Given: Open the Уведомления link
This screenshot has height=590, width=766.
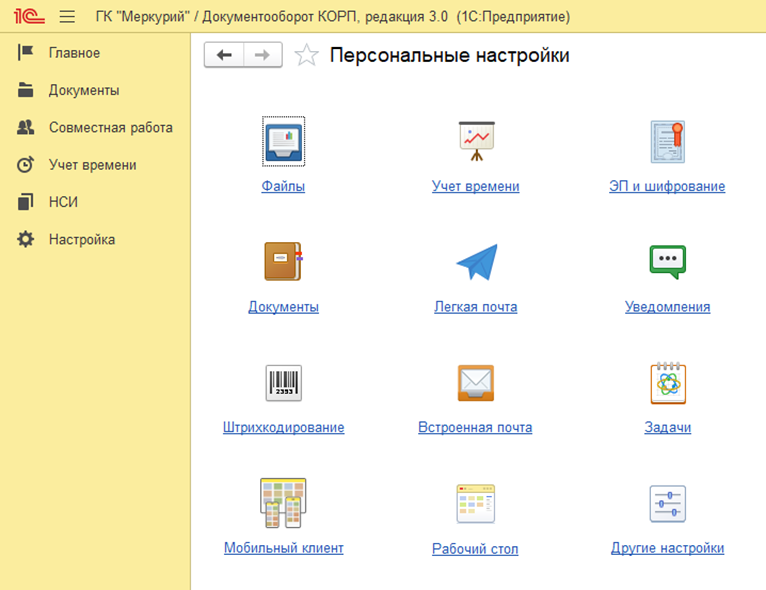Looking at the screenshot, I should click(668, 307).
